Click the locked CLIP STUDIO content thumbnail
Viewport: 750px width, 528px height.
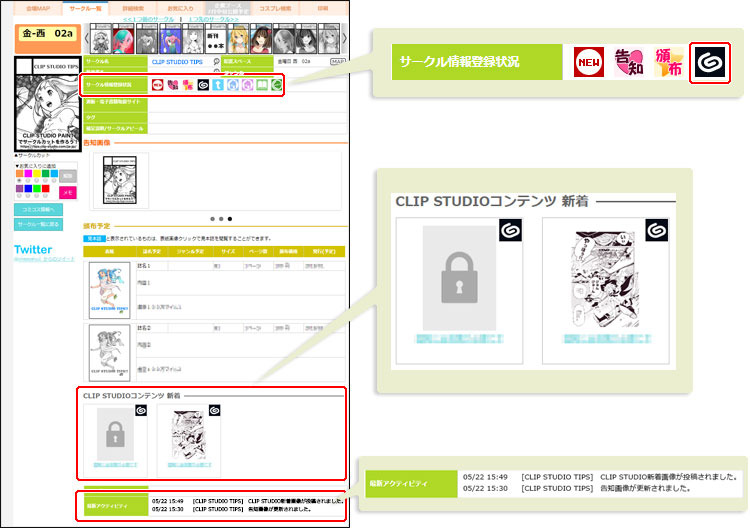(x=115, y=434)
